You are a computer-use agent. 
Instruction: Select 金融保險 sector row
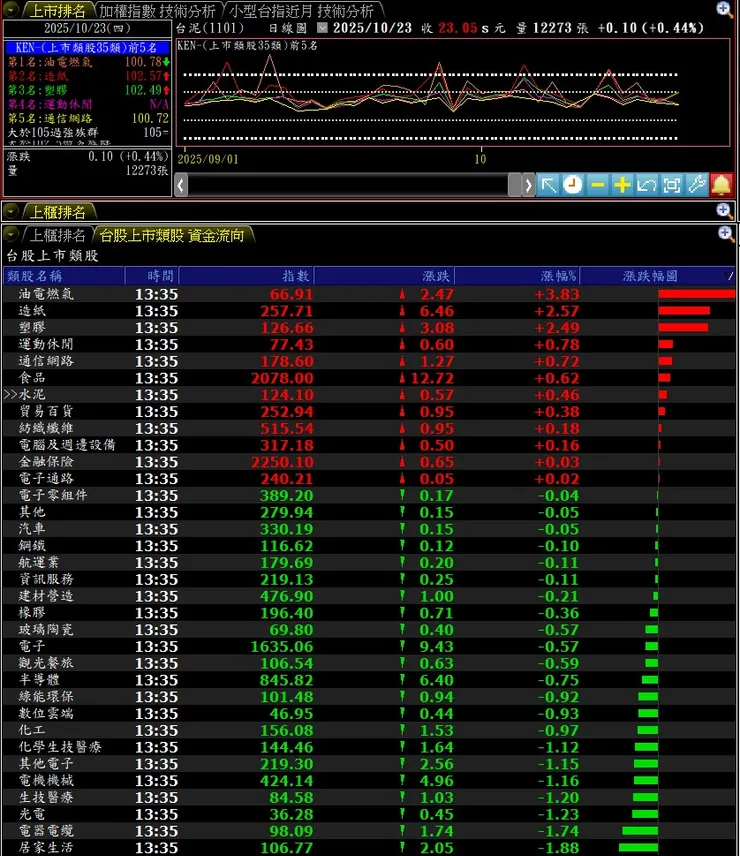(369, 462)
